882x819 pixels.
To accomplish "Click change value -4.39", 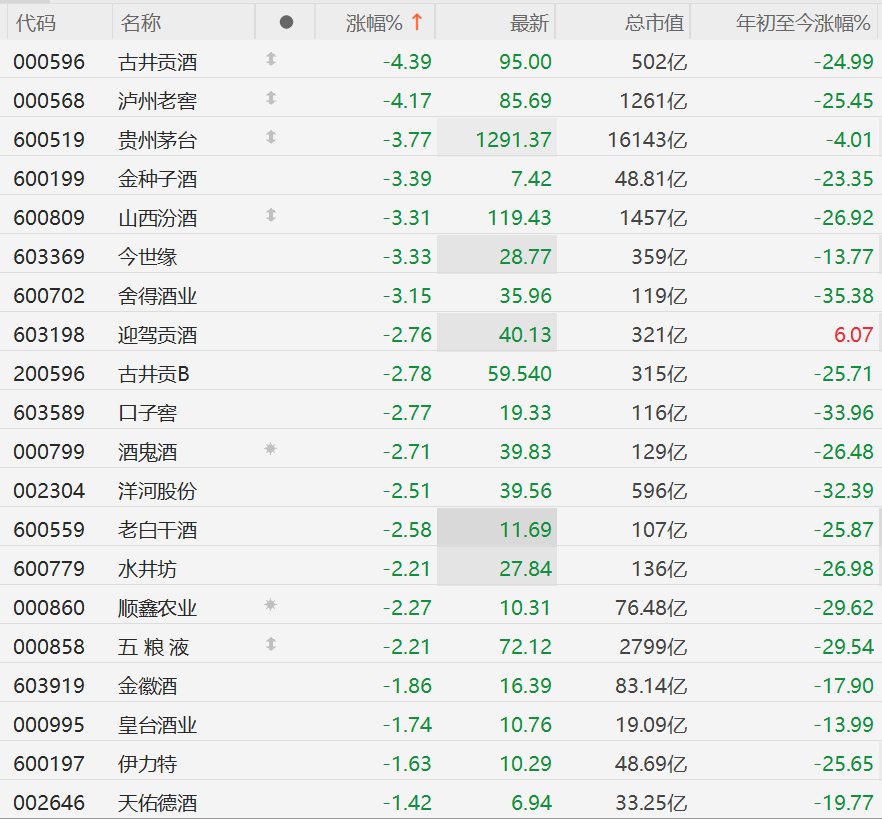I will (407, 62).
